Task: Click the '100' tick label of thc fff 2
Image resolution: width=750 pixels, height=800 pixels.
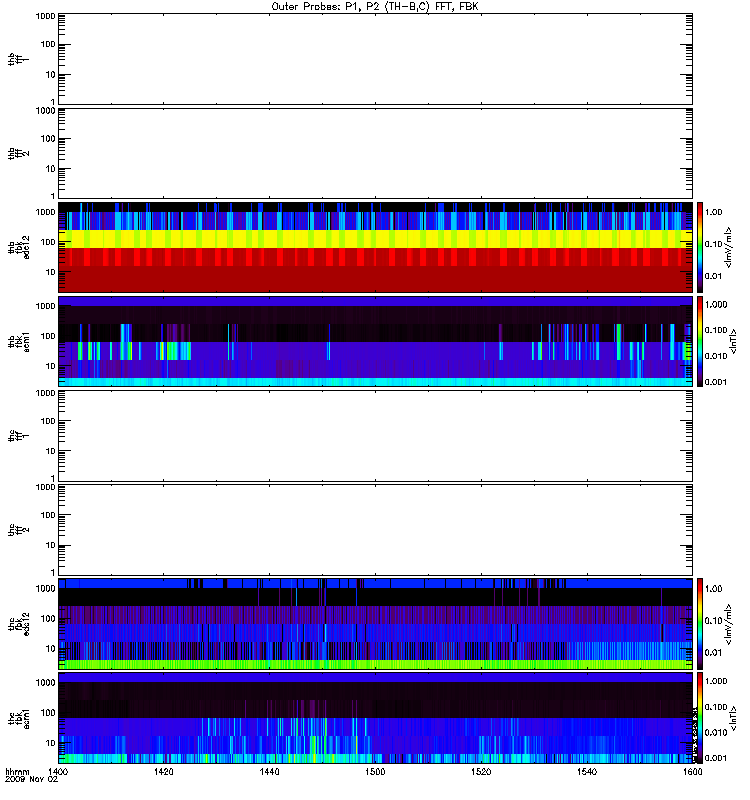Action: tap(48, 515)
